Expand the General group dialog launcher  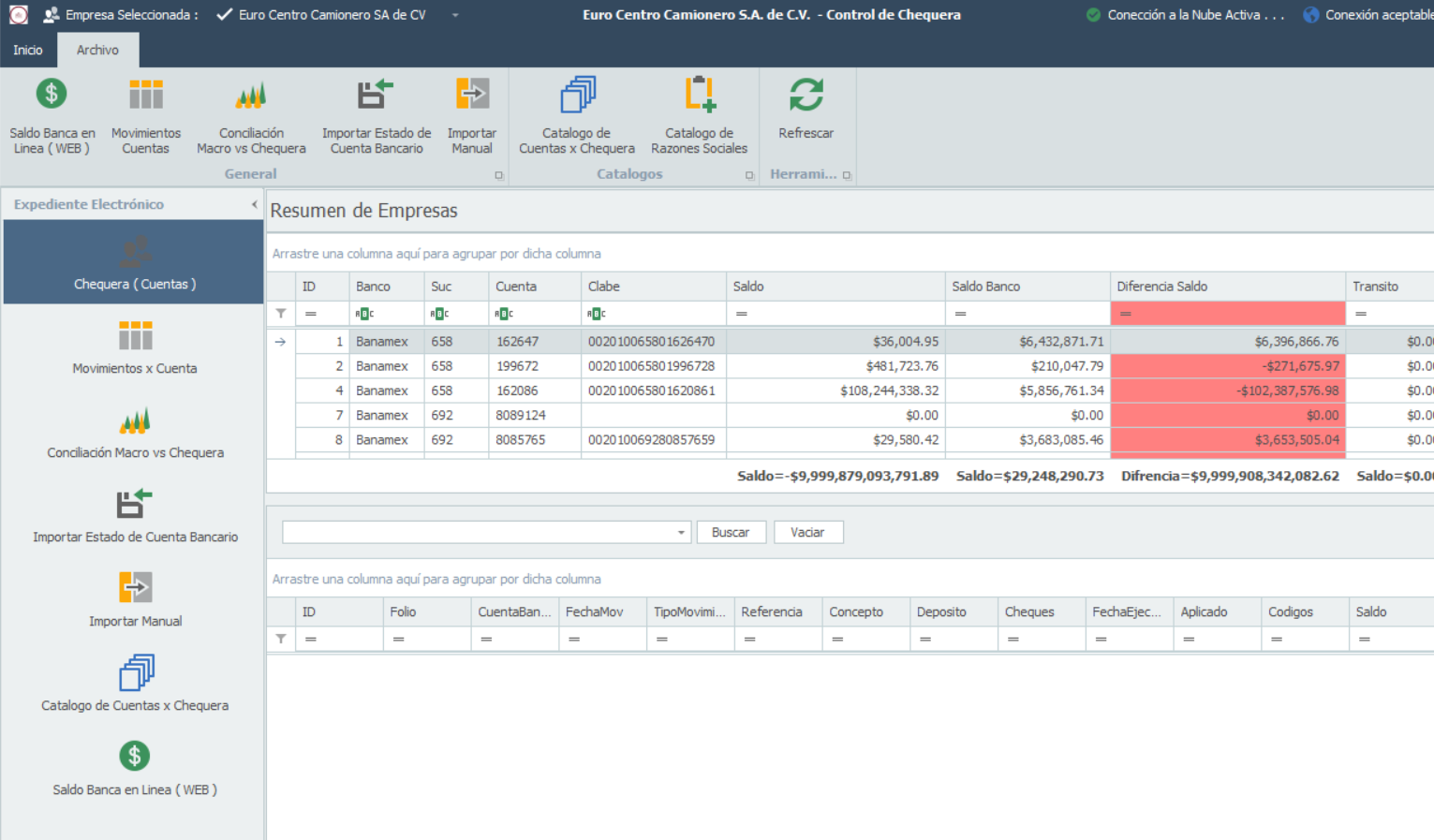498,175
